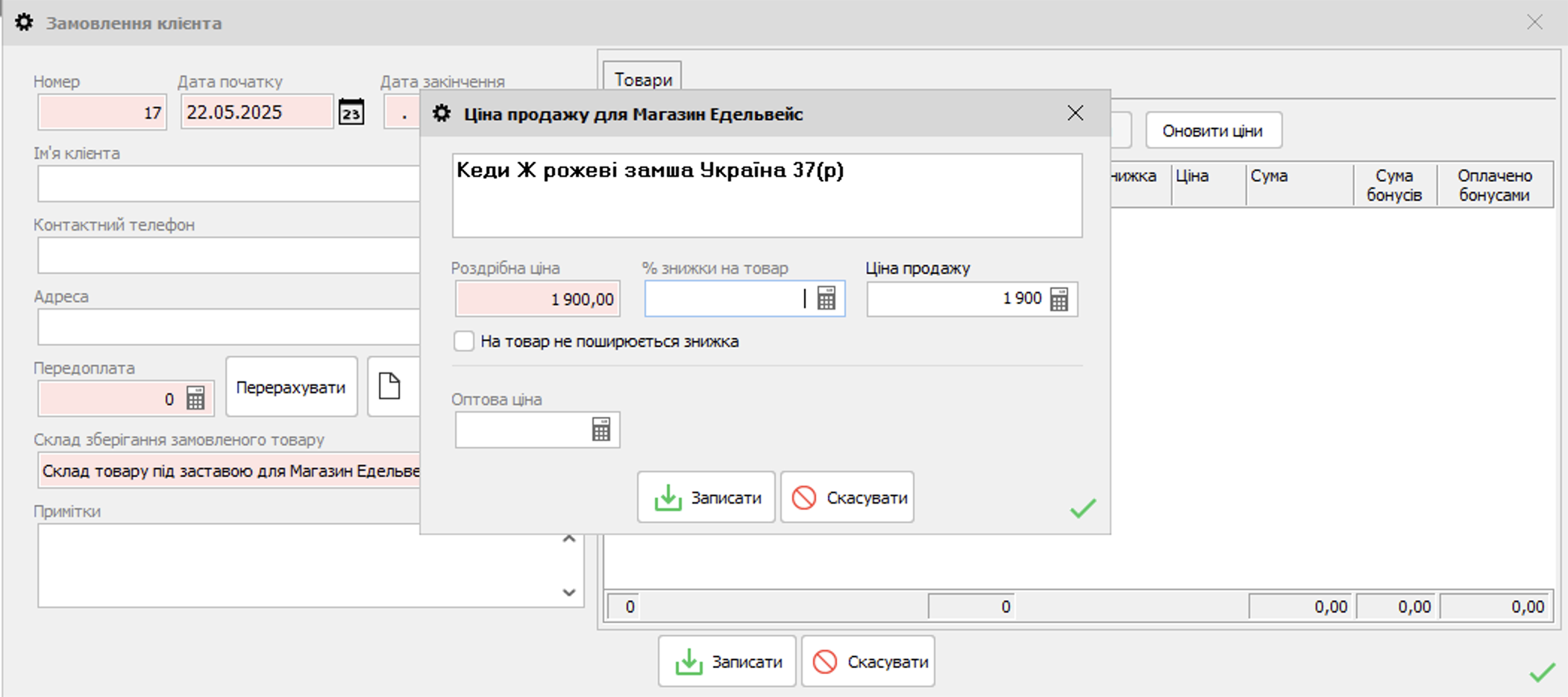Focus the Ім'я клієнта input field

pos(228,184)
